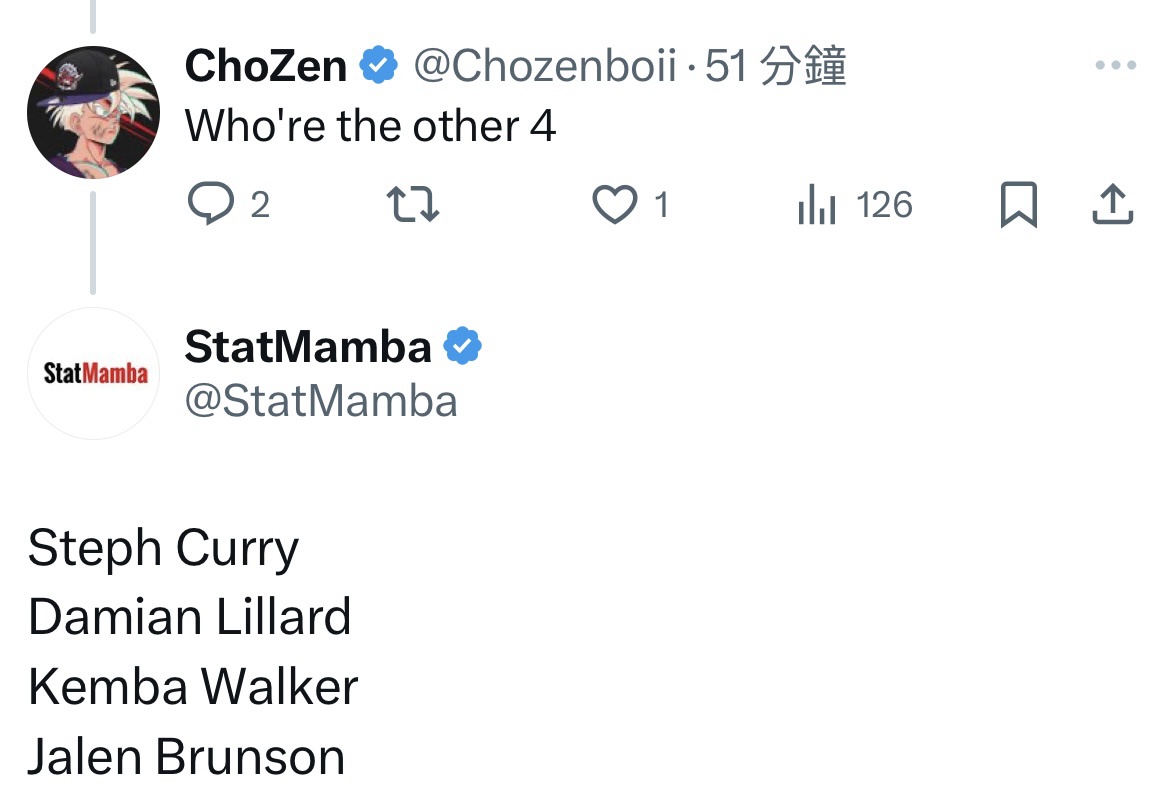Click the @StatMamba handle
1170x801 pixels.
pos(321,401)
